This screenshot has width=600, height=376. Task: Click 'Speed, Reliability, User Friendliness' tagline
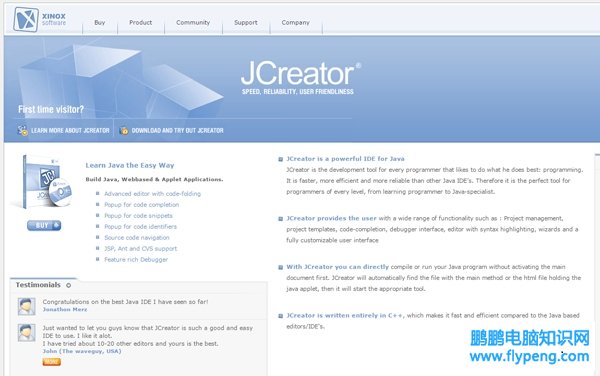(x=298, y=92)
